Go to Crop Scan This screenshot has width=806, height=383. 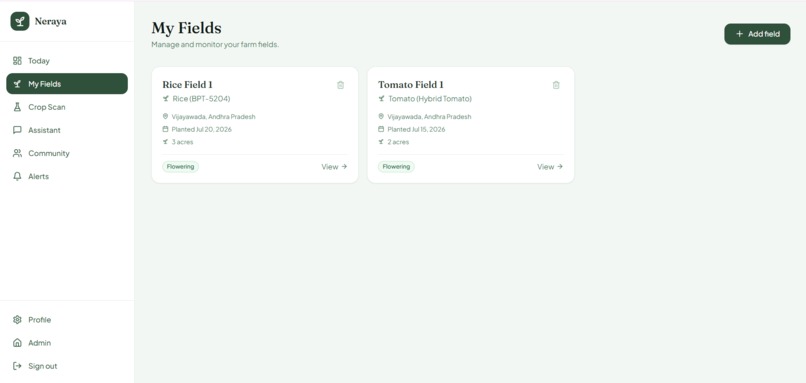67,107
